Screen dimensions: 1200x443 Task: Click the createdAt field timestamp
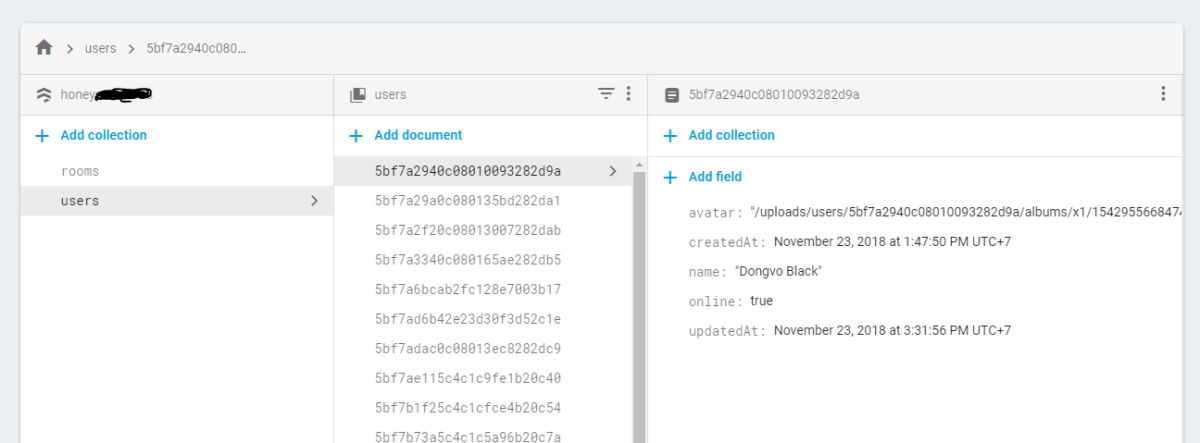[x=892, y=242]
